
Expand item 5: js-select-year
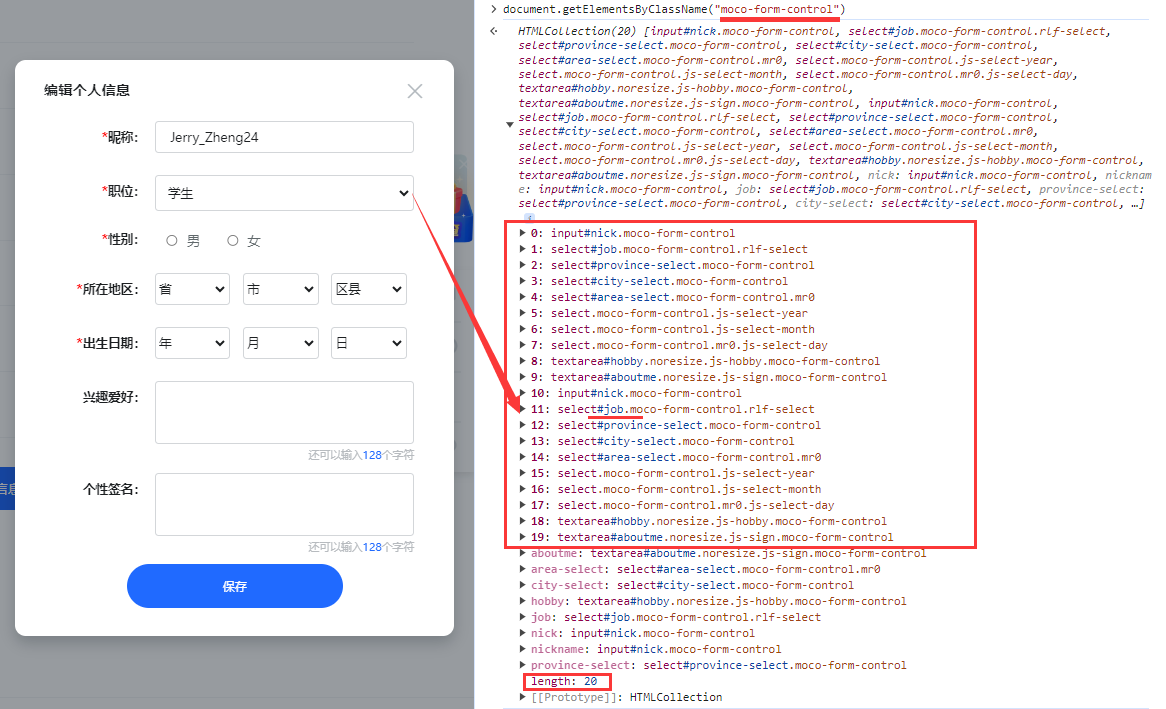522,313
